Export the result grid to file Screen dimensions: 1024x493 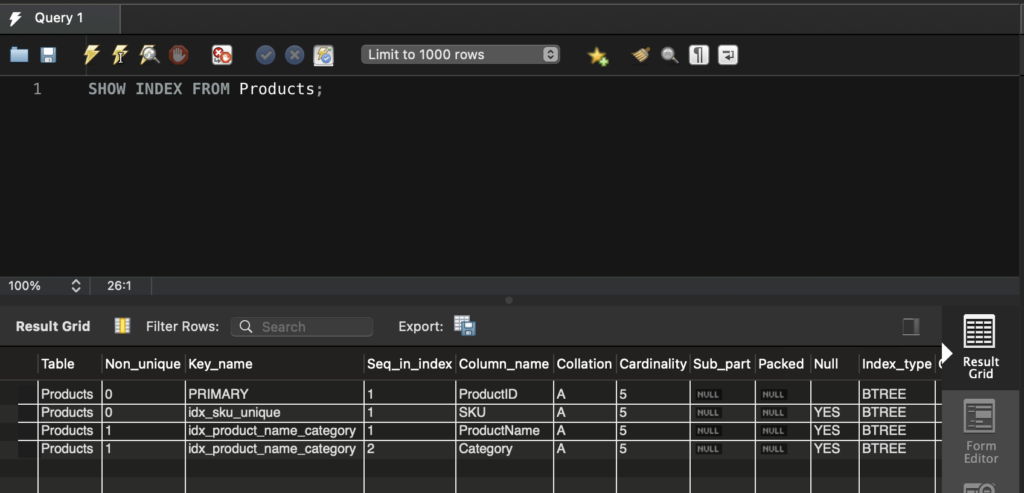(x=464, y=326)
